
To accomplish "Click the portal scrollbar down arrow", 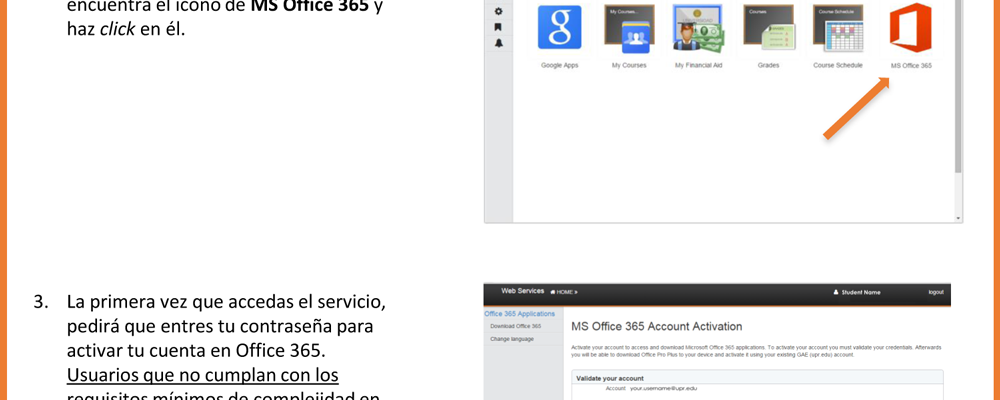I will pos(958,218).
